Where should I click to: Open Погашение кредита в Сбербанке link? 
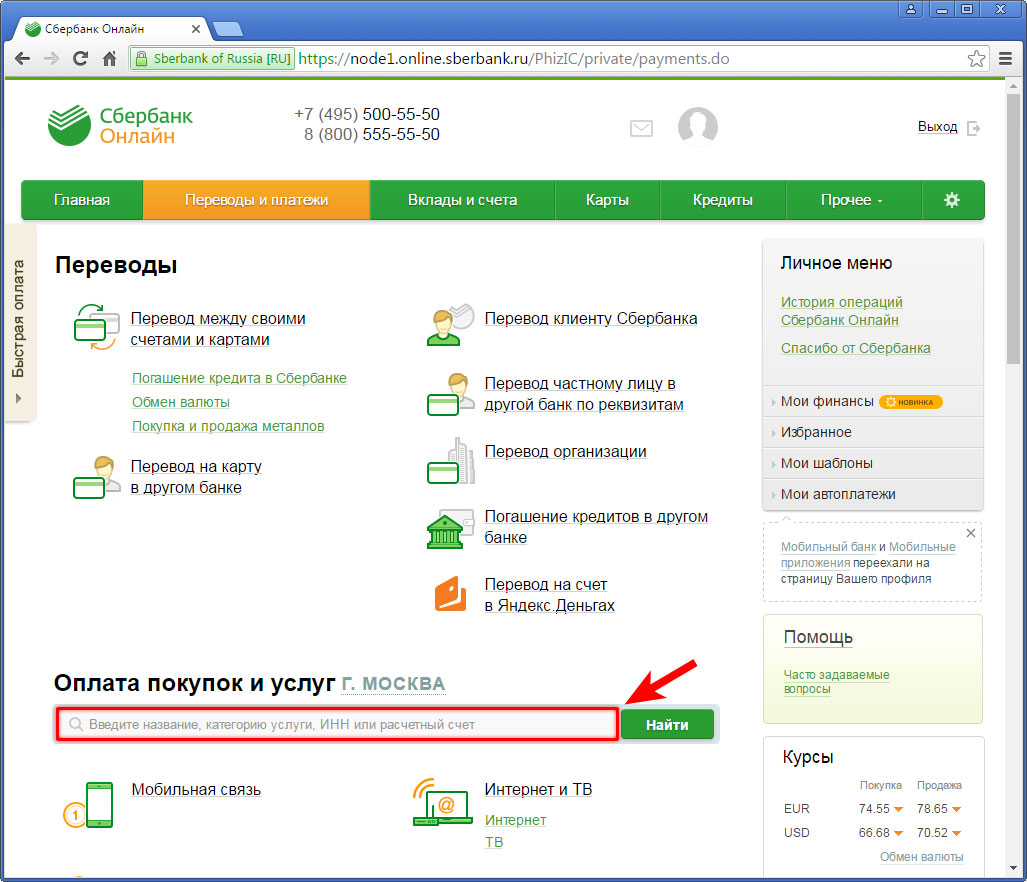(239, 378)
